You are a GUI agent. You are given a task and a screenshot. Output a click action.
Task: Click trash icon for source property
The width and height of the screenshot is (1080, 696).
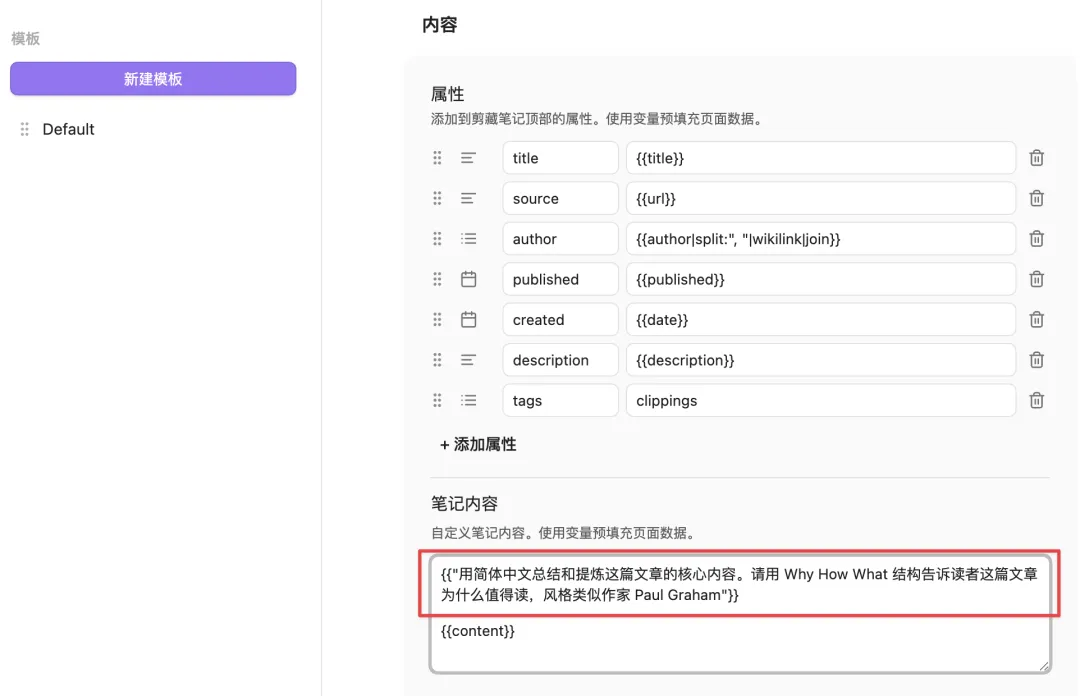tap(1037, 198)
